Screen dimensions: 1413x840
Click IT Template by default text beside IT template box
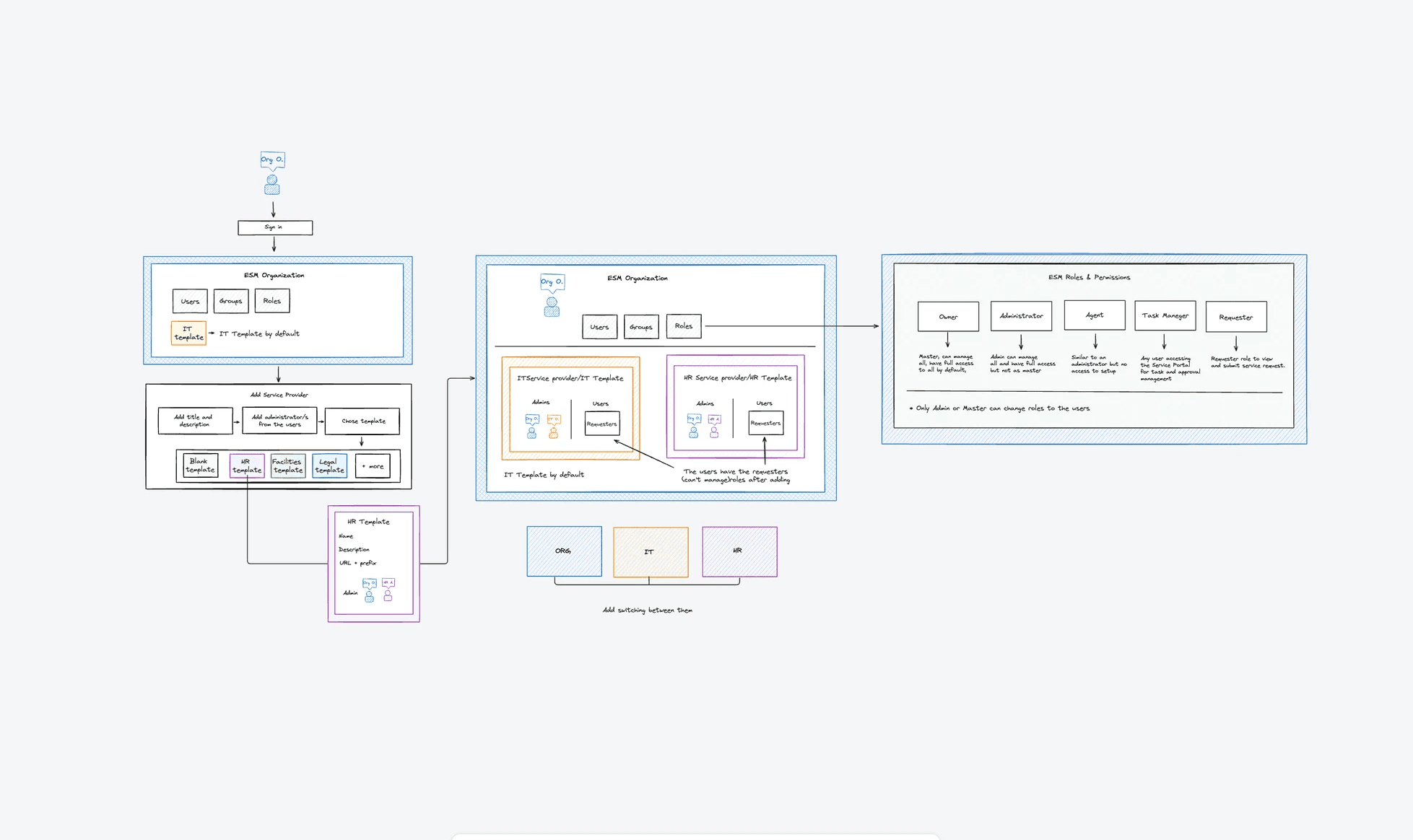click(259, 333)
